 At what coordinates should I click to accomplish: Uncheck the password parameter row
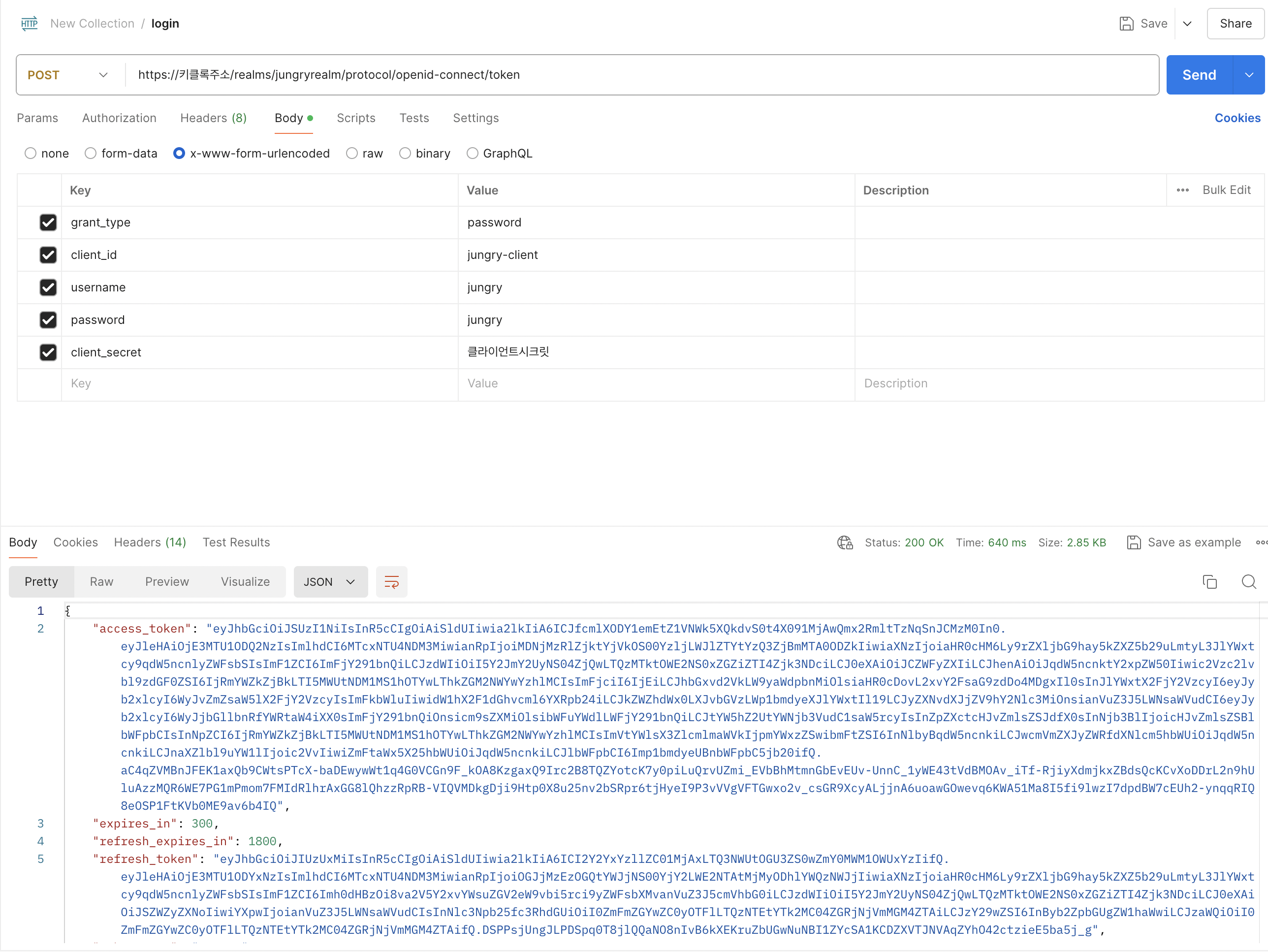point(48,320)
